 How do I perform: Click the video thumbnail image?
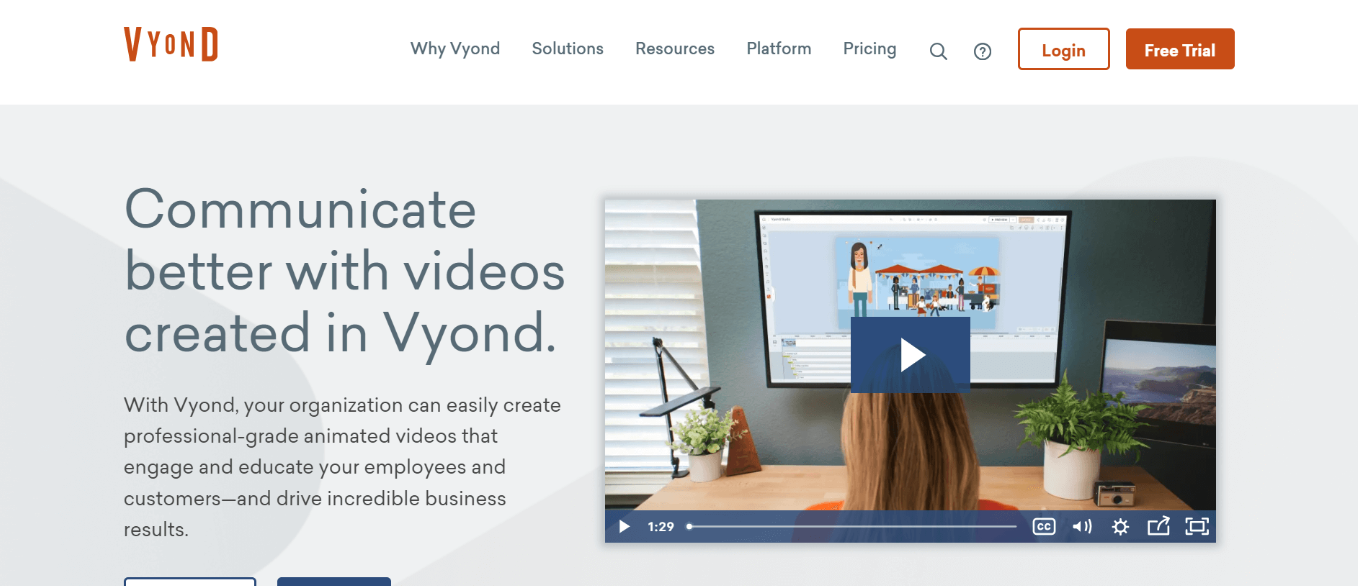(x=910, y=370)
